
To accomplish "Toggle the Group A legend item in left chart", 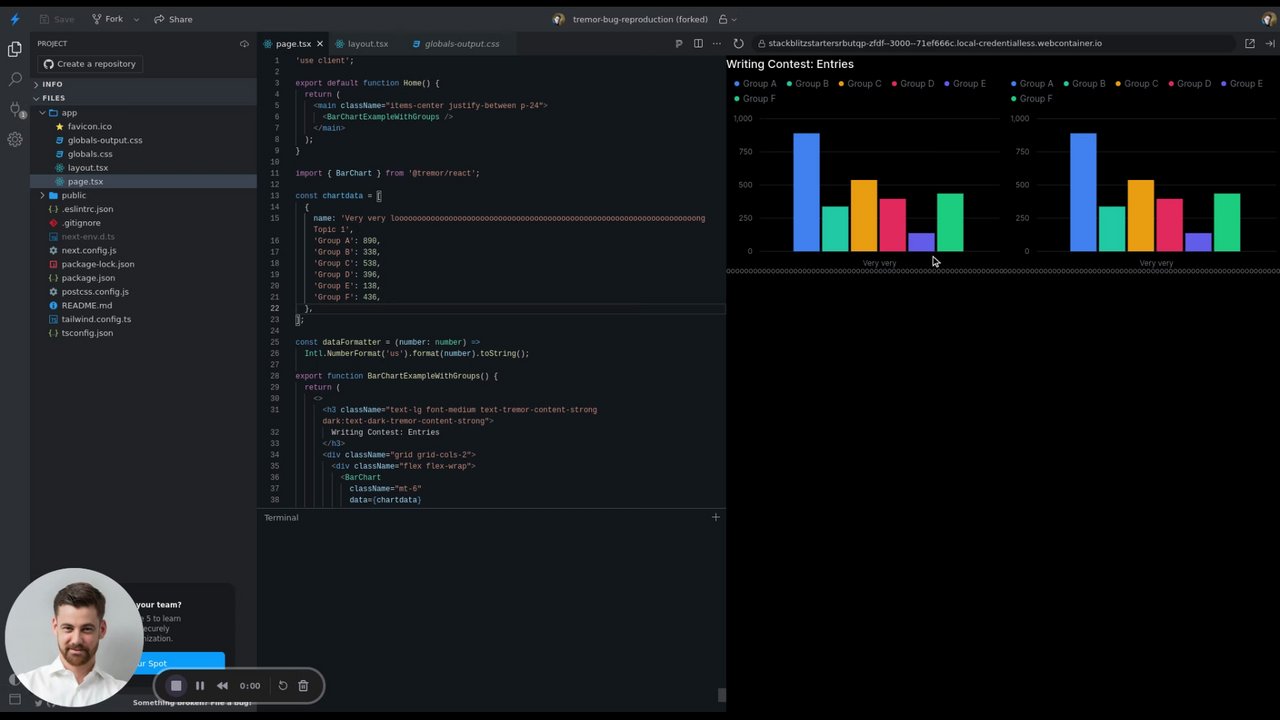I will click(755, 84).
